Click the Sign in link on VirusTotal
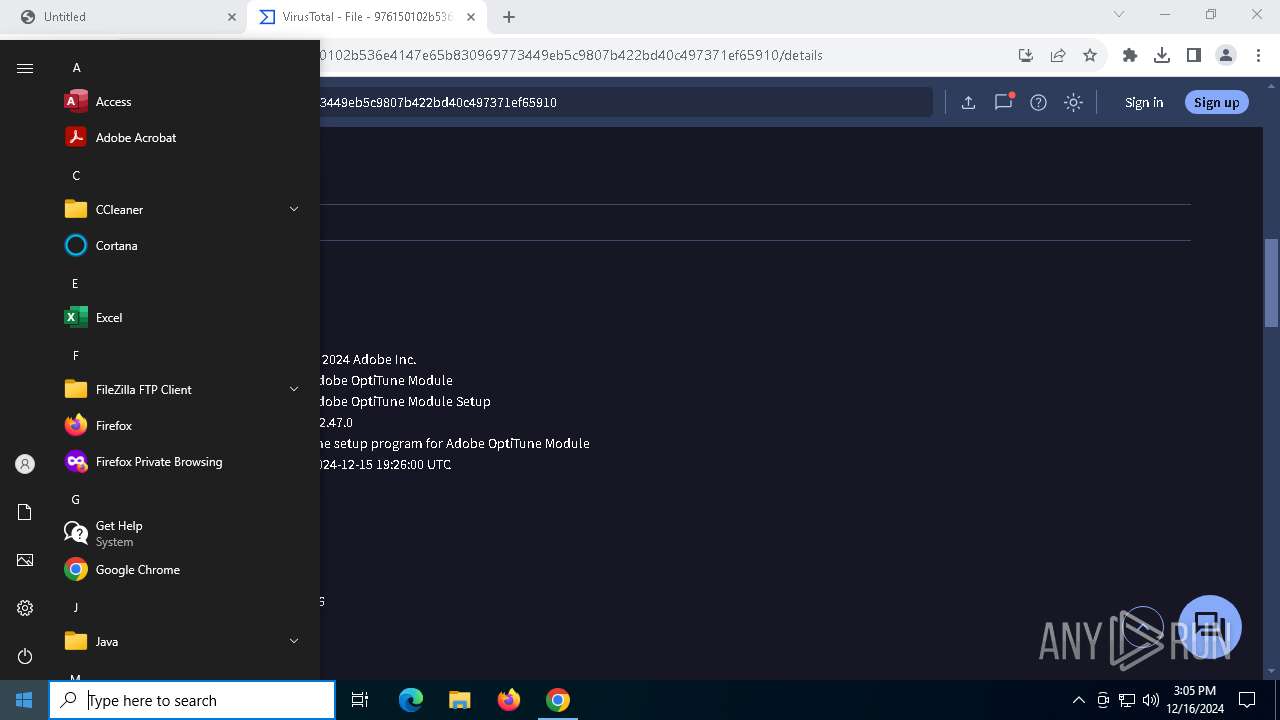Viewport: 1280px width, 720px height. (1144, 102)
